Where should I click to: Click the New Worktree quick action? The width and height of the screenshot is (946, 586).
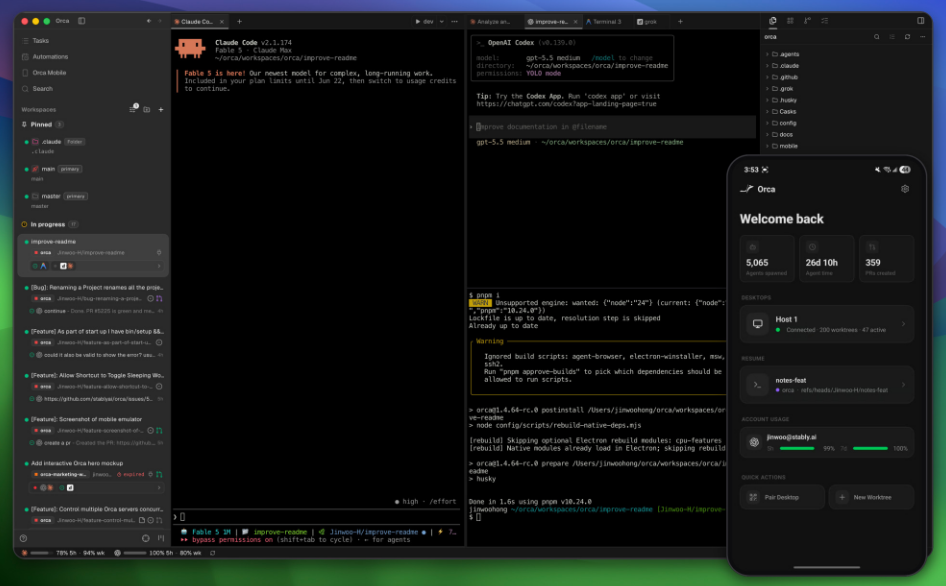coord(871,497)
